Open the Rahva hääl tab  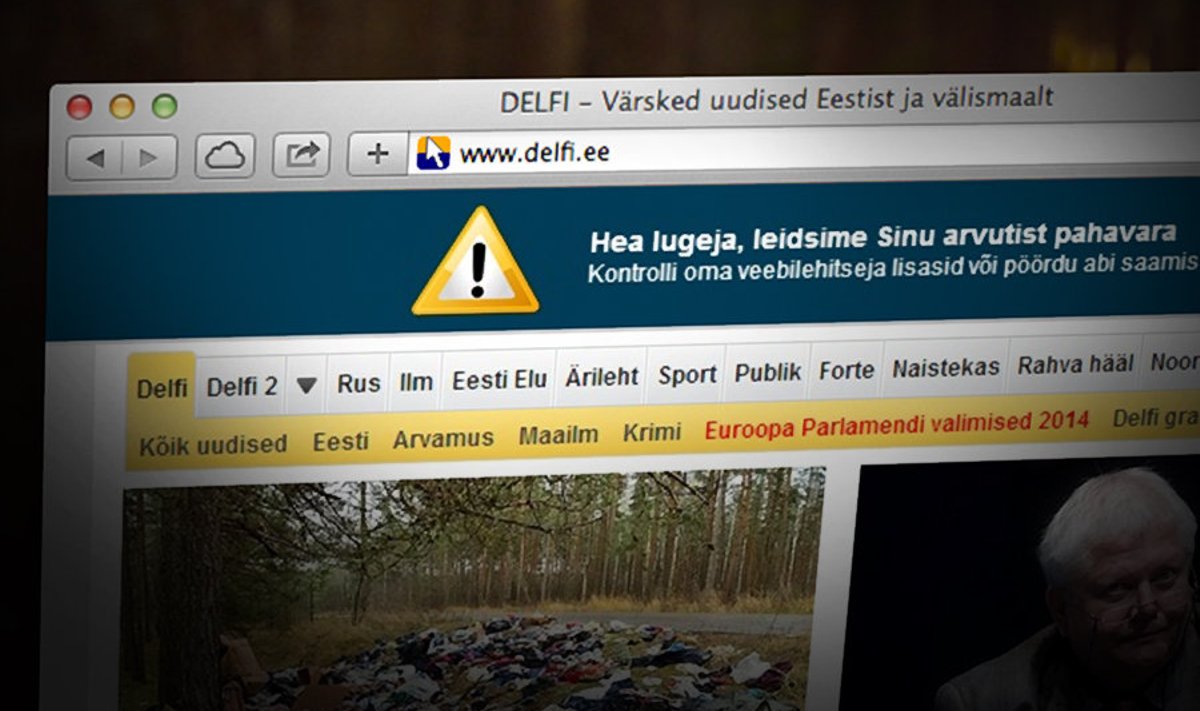1076,365
